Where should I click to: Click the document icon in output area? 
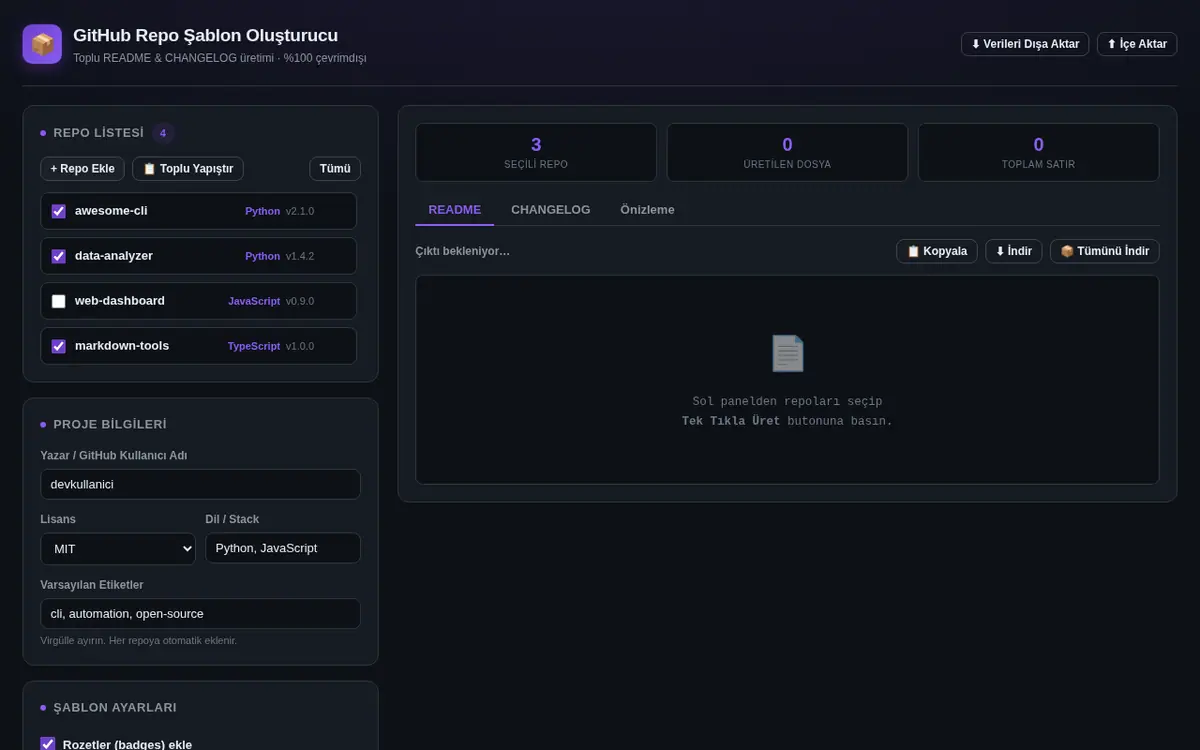[x=787, y=353]
